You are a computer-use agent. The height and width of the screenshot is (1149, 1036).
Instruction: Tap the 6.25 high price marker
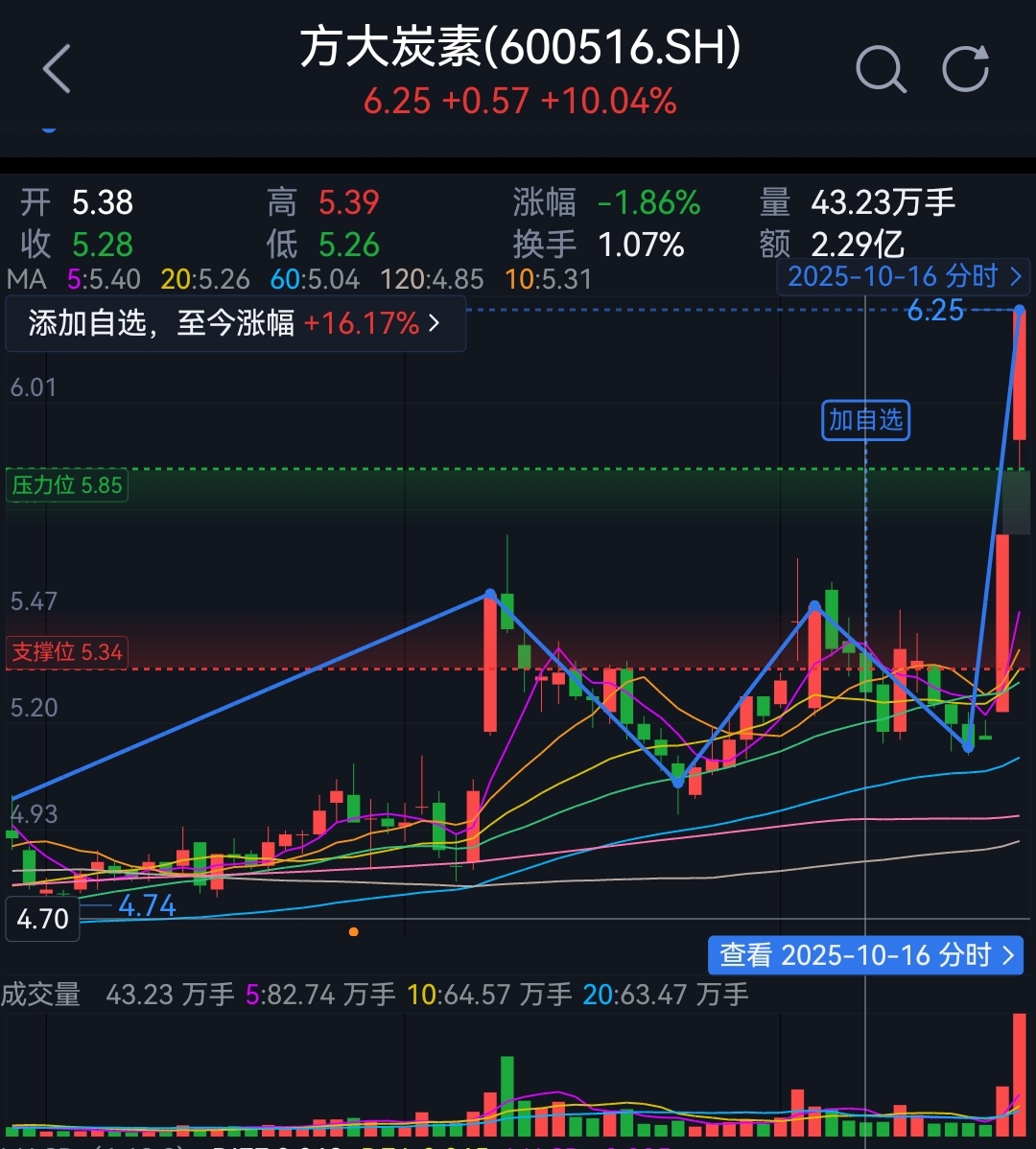[935, 310]
